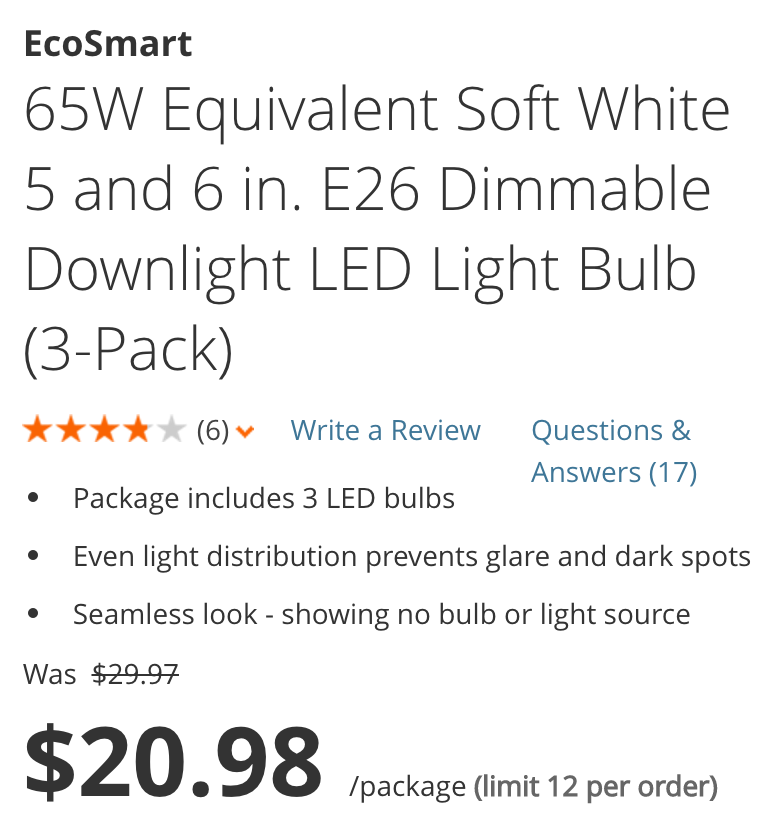Click the struck-through $29.97 price

tap(135, 674)
